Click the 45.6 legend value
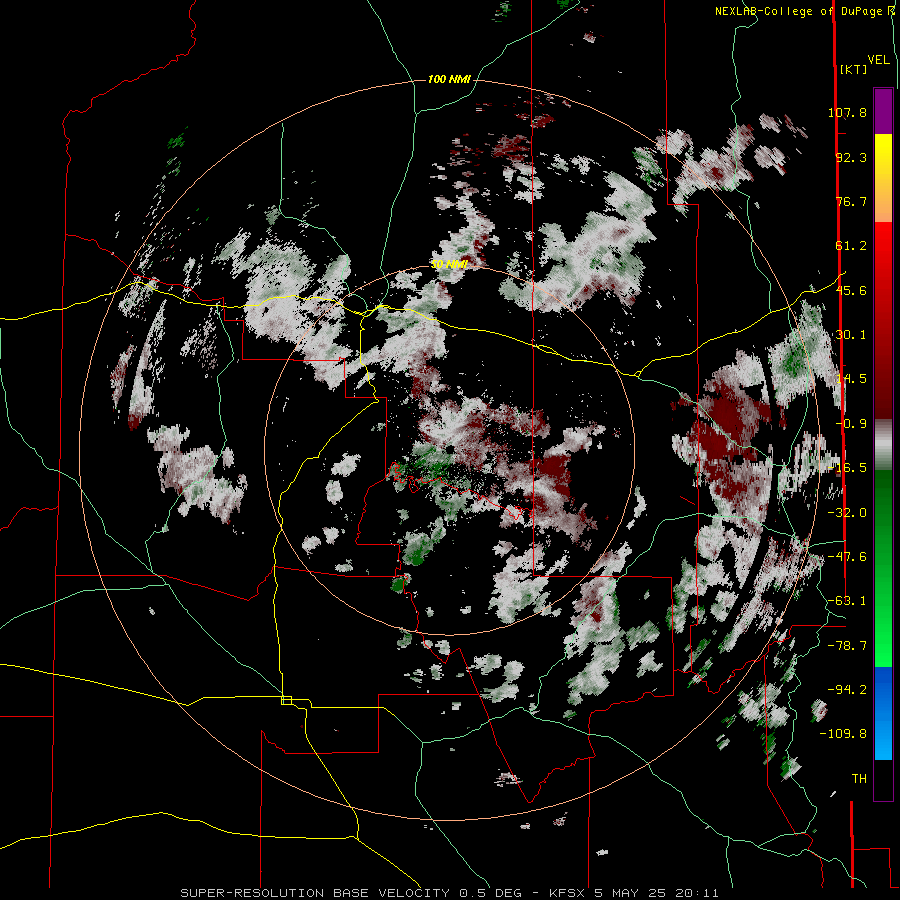 (851, 290)
